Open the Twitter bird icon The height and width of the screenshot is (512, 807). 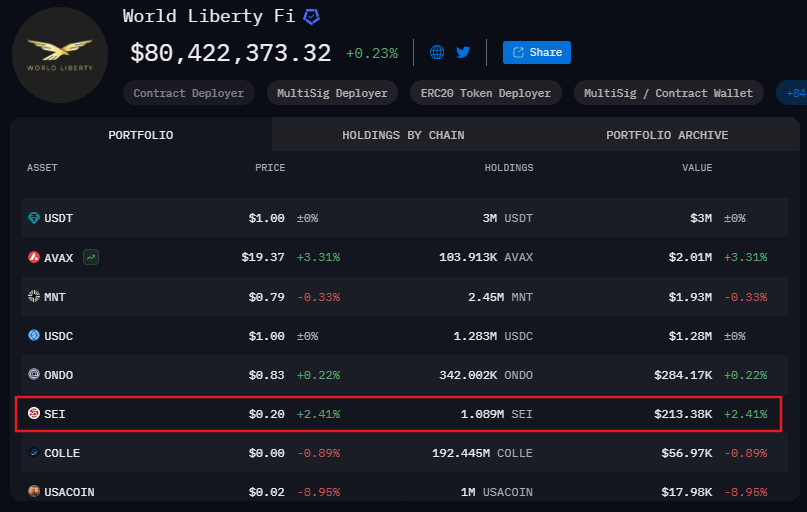(463, 52)
